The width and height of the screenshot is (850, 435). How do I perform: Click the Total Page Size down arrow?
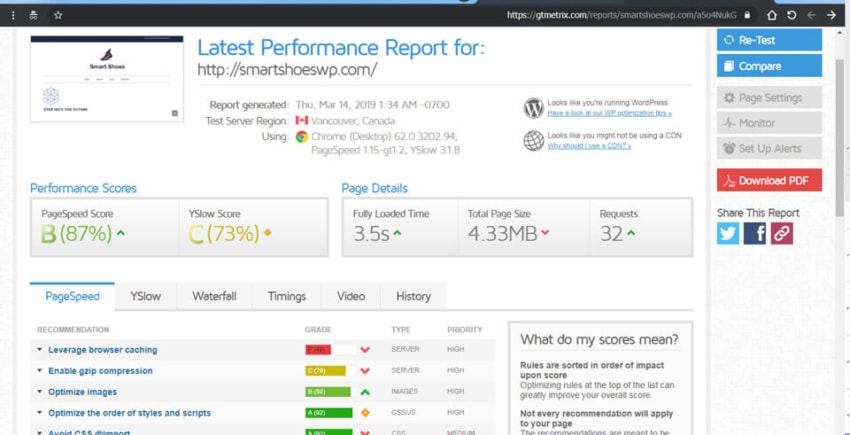pyautogui.click(x=545, y=233)
